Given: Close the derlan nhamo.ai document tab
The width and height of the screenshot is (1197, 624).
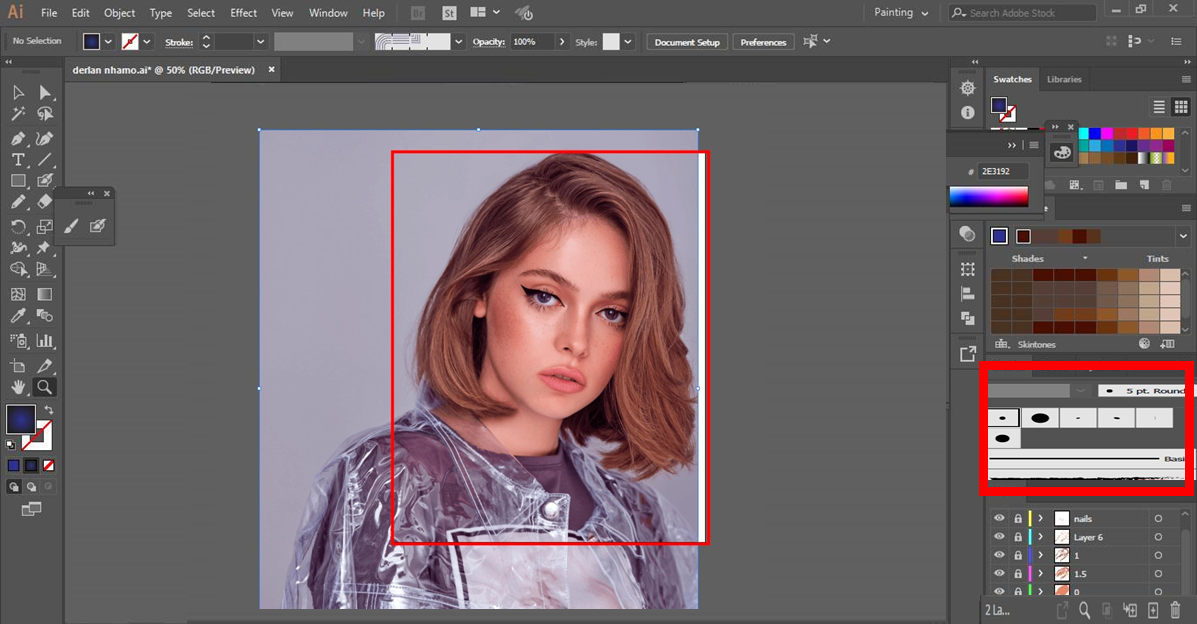Looking at the screenshot, I should 271,70.
